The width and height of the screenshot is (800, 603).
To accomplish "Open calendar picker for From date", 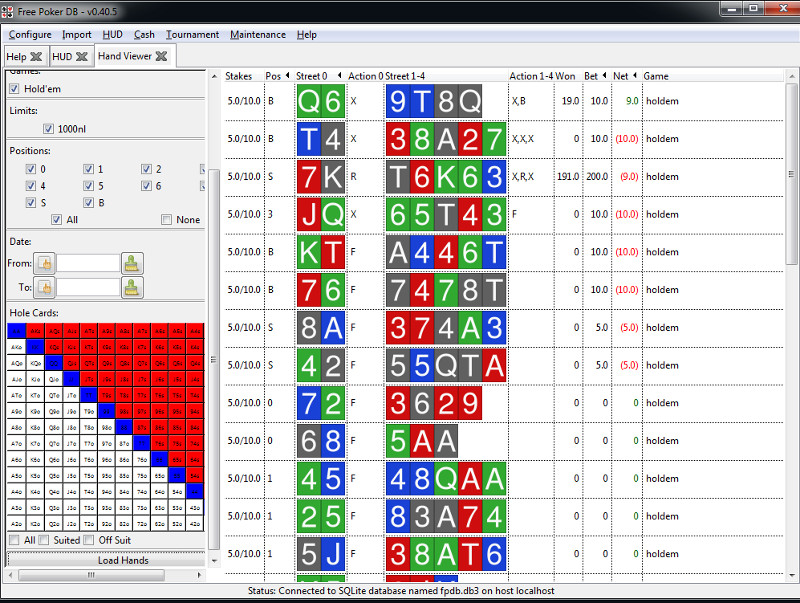I will click(x=44, y=263).
